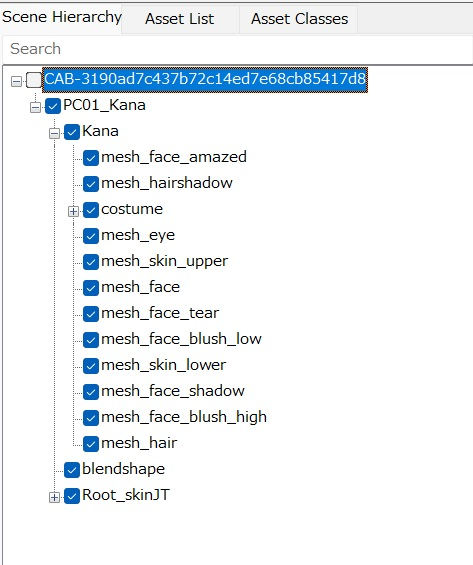This screenshot has width=473, height=565.
Task: Uncheck mesh_face_amazed checkbox
Action: click(91, 158)
